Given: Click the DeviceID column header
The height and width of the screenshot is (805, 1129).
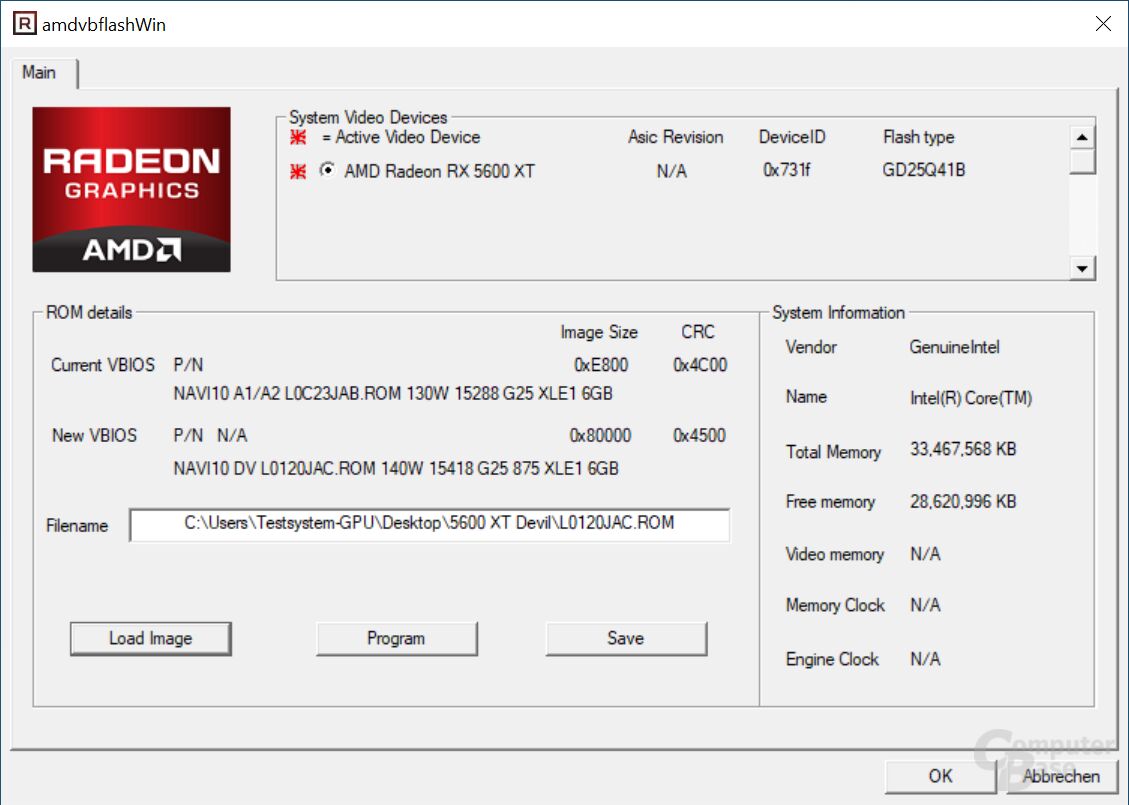Looking at the screenshot, I should pyautogui.click(x=792, y=137).
